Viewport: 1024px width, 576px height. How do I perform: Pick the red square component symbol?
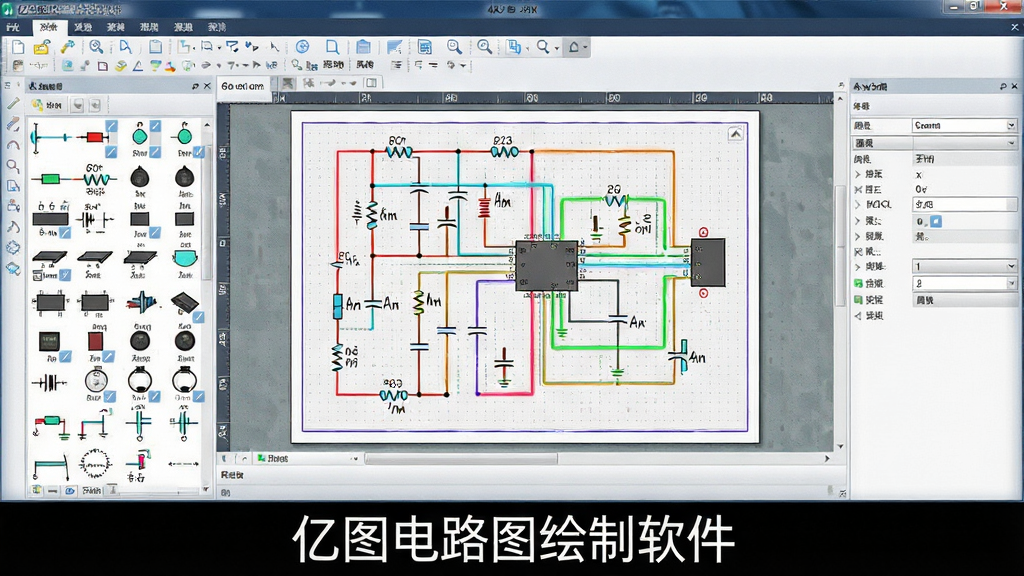(95, 341)
